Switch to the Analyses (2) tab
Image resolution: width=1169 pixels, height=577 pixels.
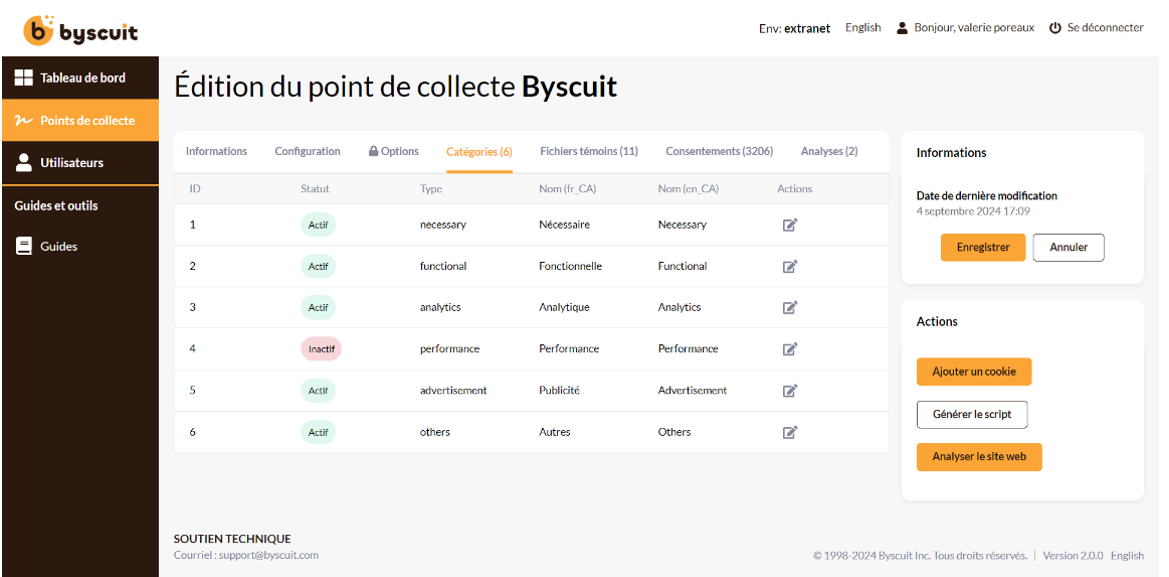pos(829,151)
